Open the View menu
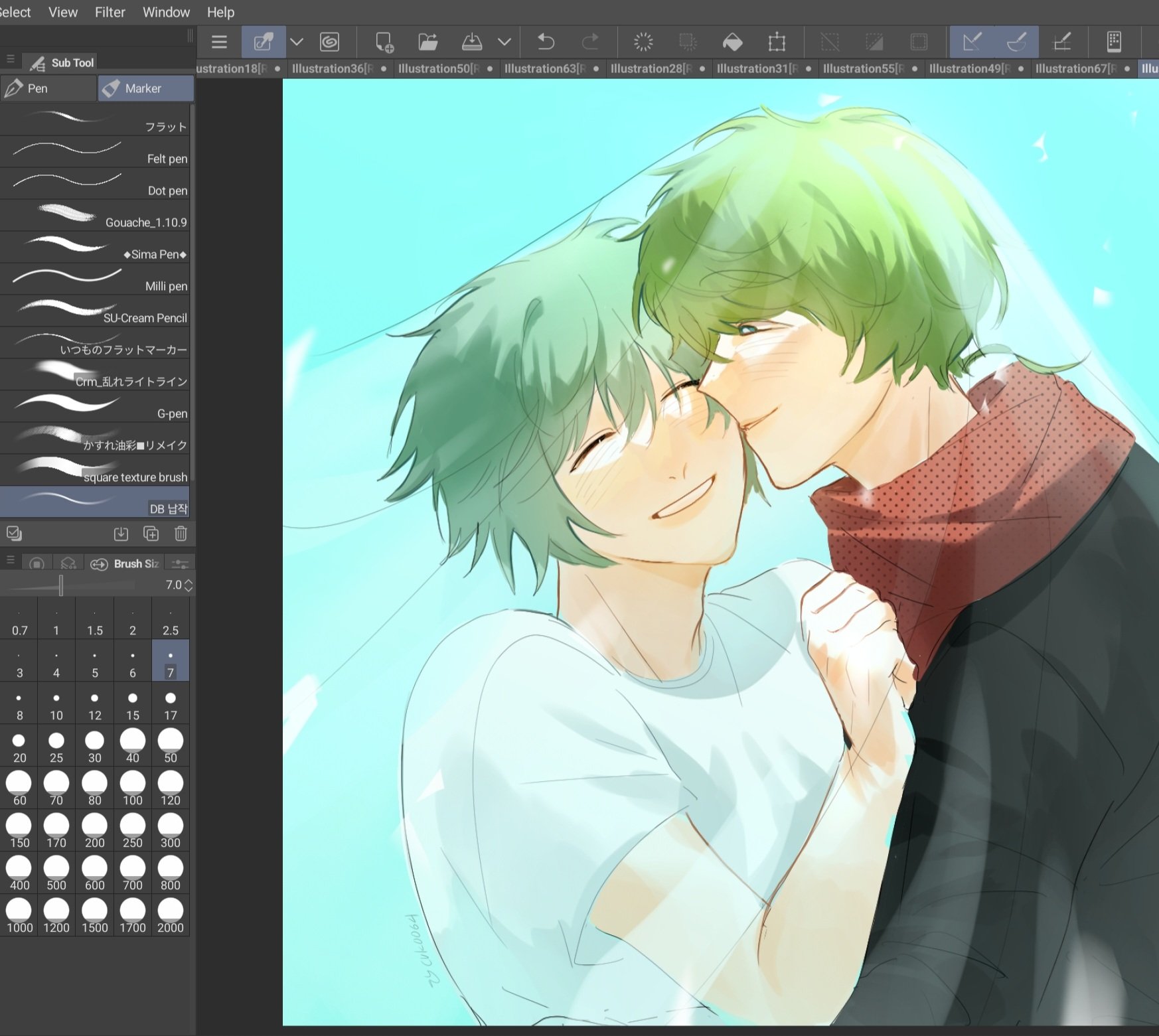The height and width of the screenshot is (1036, 1159). pos(63,12)
